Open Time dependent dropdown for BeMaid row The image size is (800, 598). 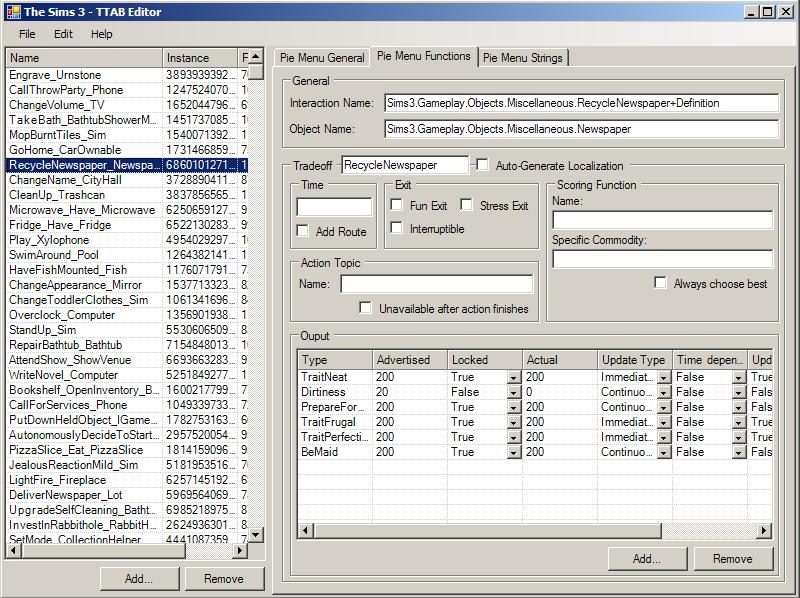(x=738, y=452)
